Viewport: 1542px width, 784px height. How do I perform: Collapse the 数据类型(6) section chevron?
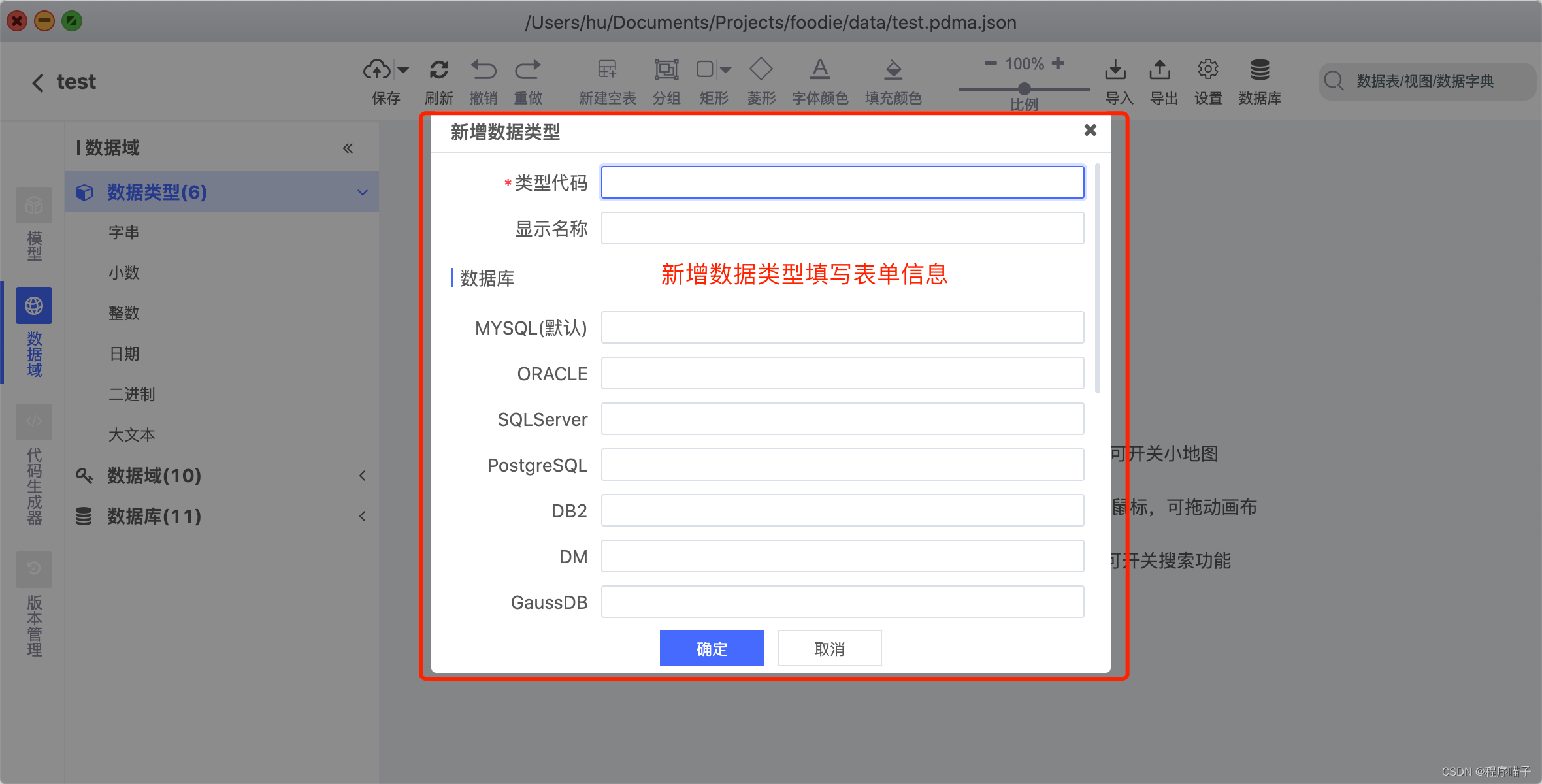(x=362, y=192)
